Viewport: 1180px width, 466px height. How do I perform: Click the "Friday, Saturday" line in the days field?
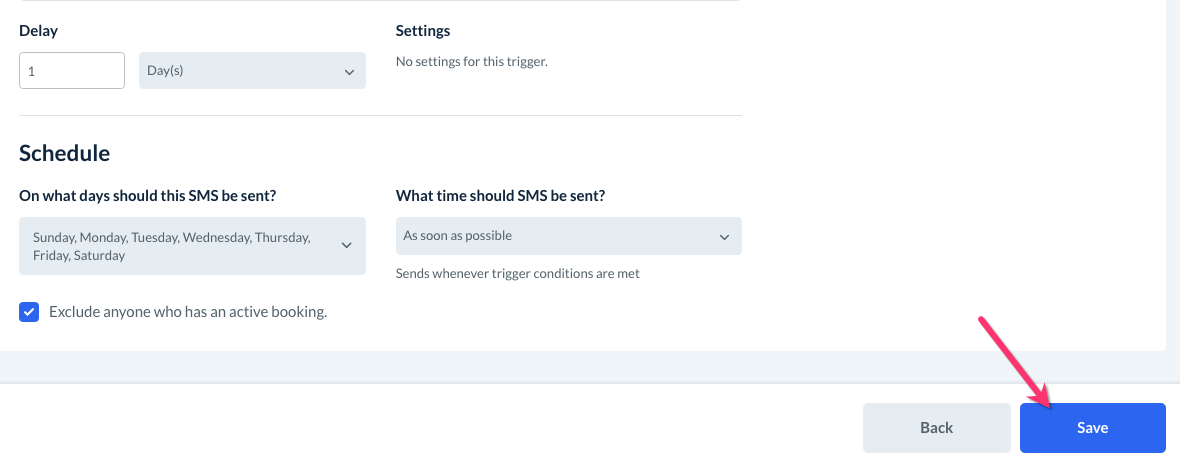click(x=79, y=256)
